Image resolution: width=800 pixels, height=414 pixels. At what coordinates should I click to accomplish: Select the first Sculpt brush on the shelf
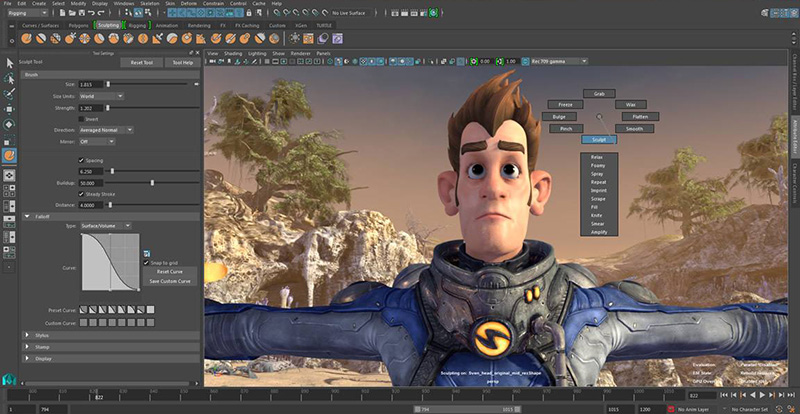26,38
